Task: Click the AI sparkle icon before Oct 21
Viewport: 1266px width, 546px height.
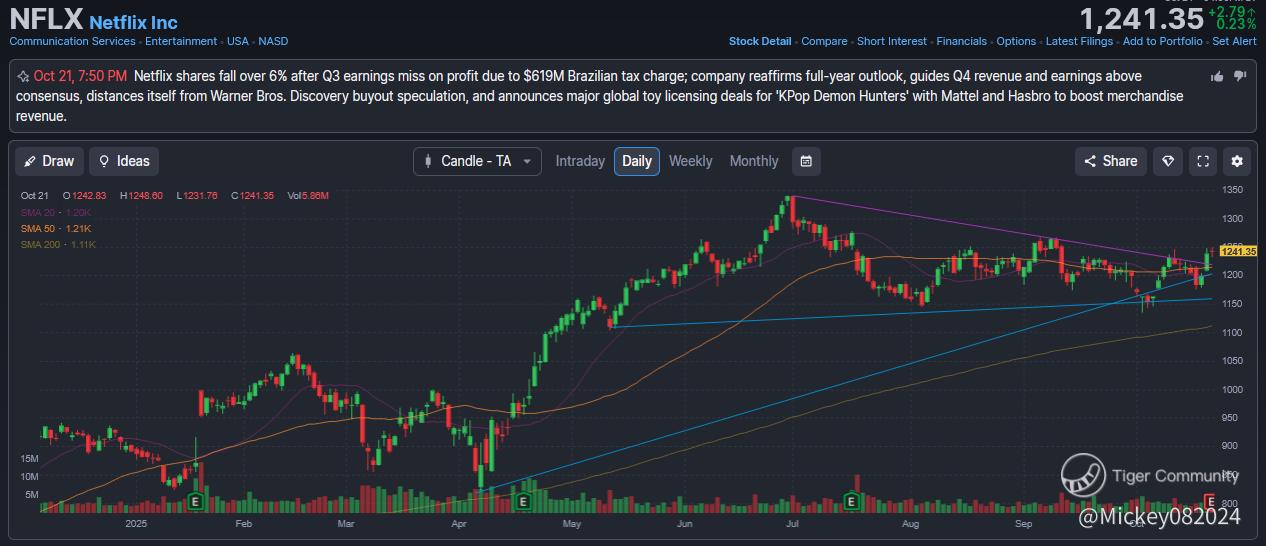Action: click(x=23, y=76)
